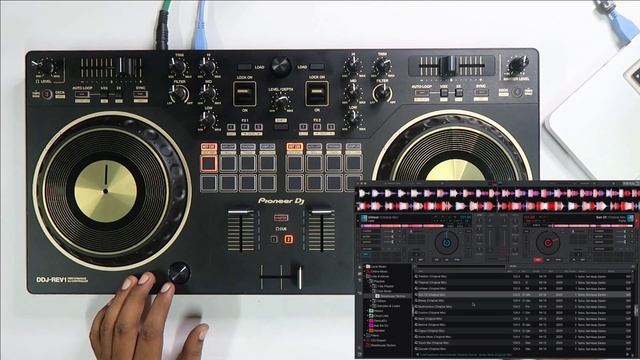The height and width of the screenshot is (360, 640).
Task: Click into the VirtualDJ browser search field
Action: tap(461, 267)
